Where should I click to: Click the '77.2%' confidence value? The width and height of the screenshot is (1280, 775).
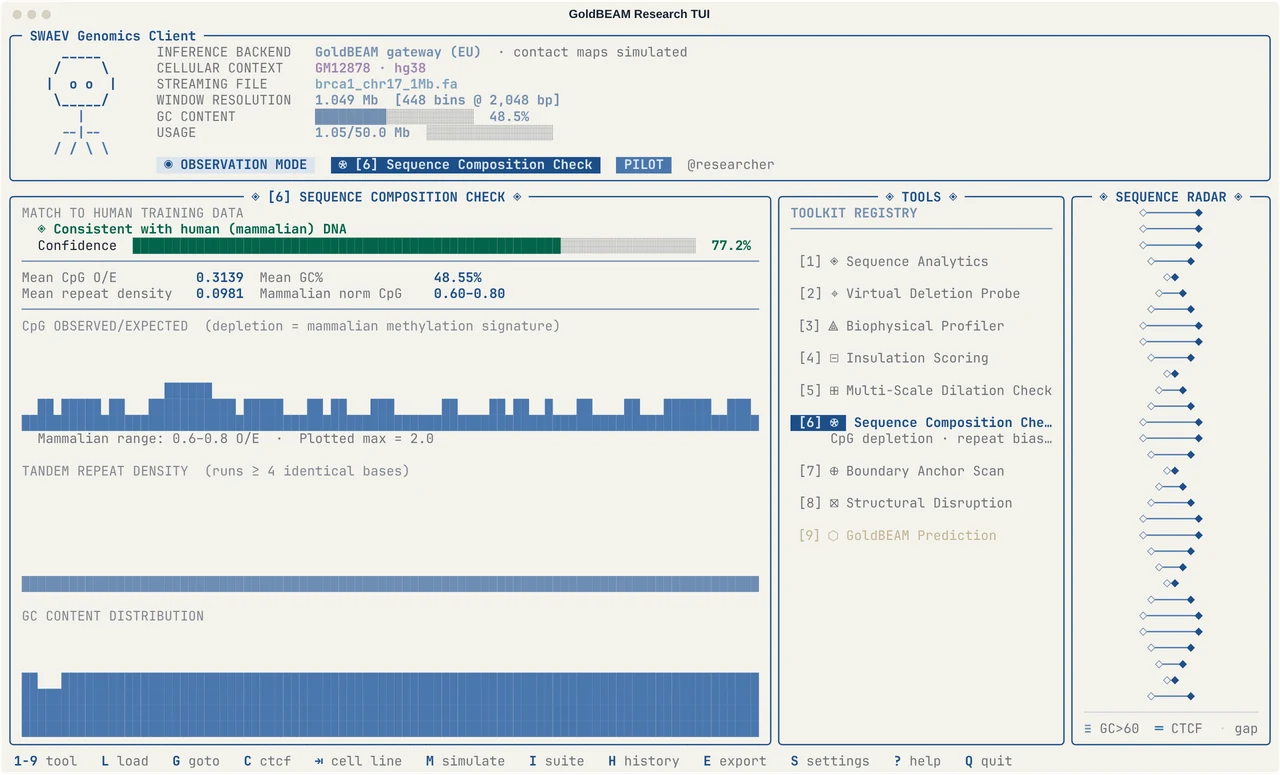pos(731,245)
